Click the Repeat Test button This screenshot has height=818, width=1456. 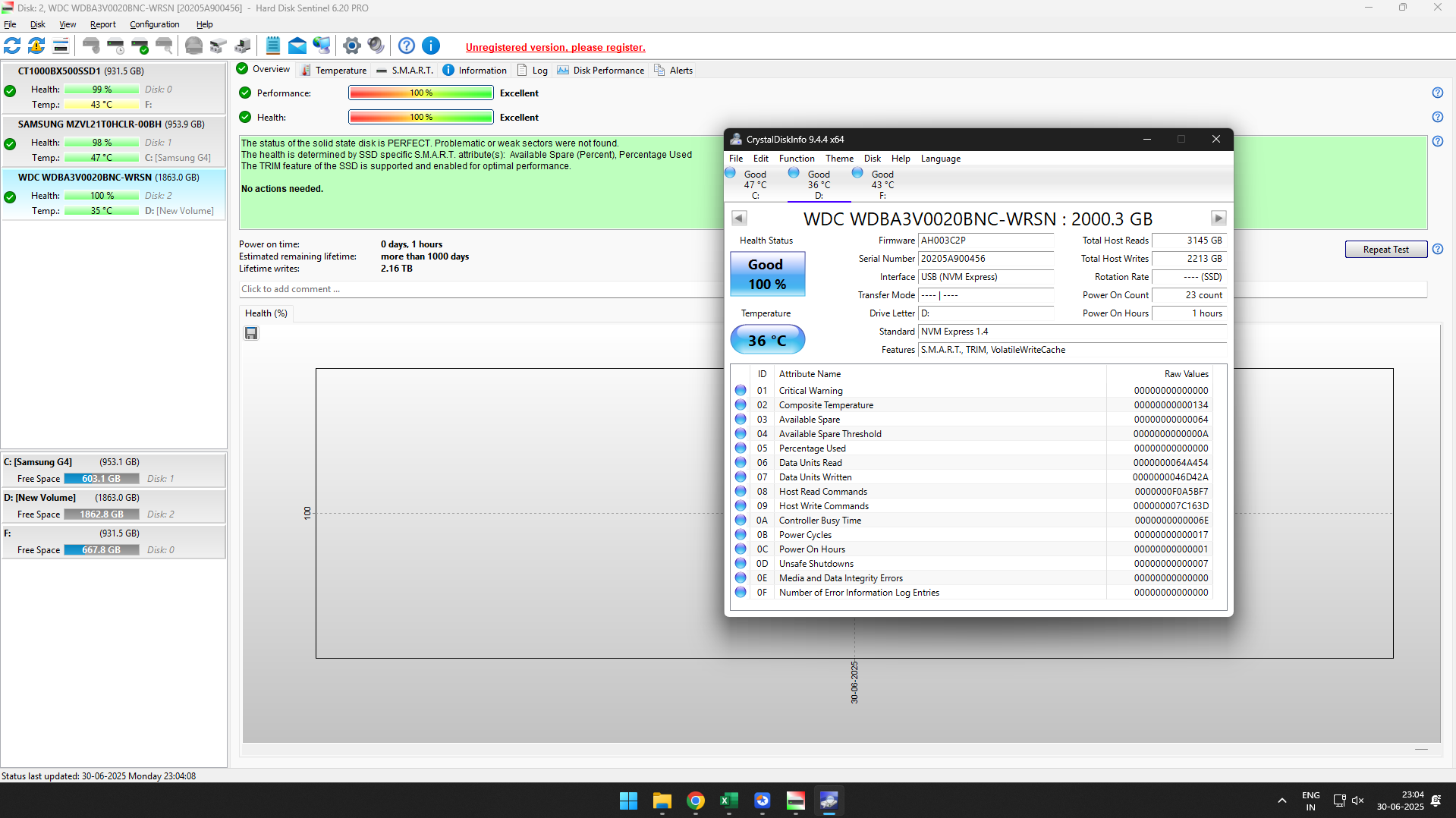tap(1385, 250)
